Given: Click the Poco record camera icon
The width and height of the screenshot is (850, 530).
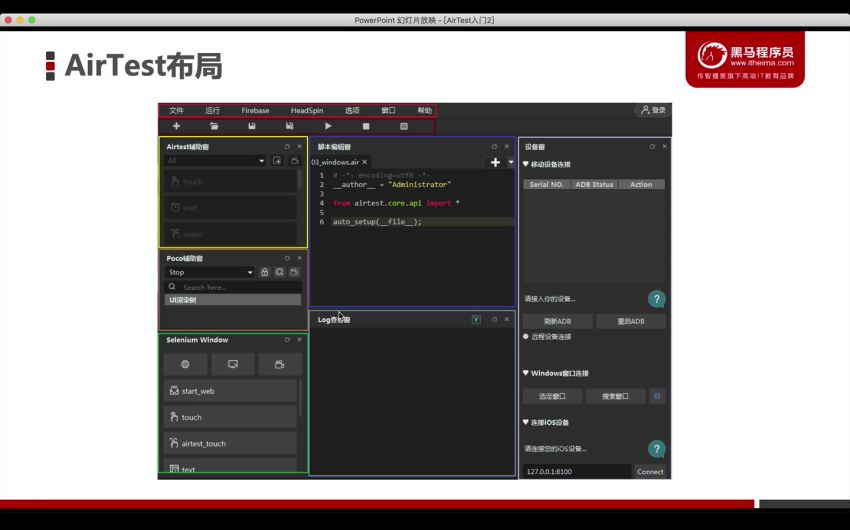Looking at the screenshot, I should pos(294,272).
